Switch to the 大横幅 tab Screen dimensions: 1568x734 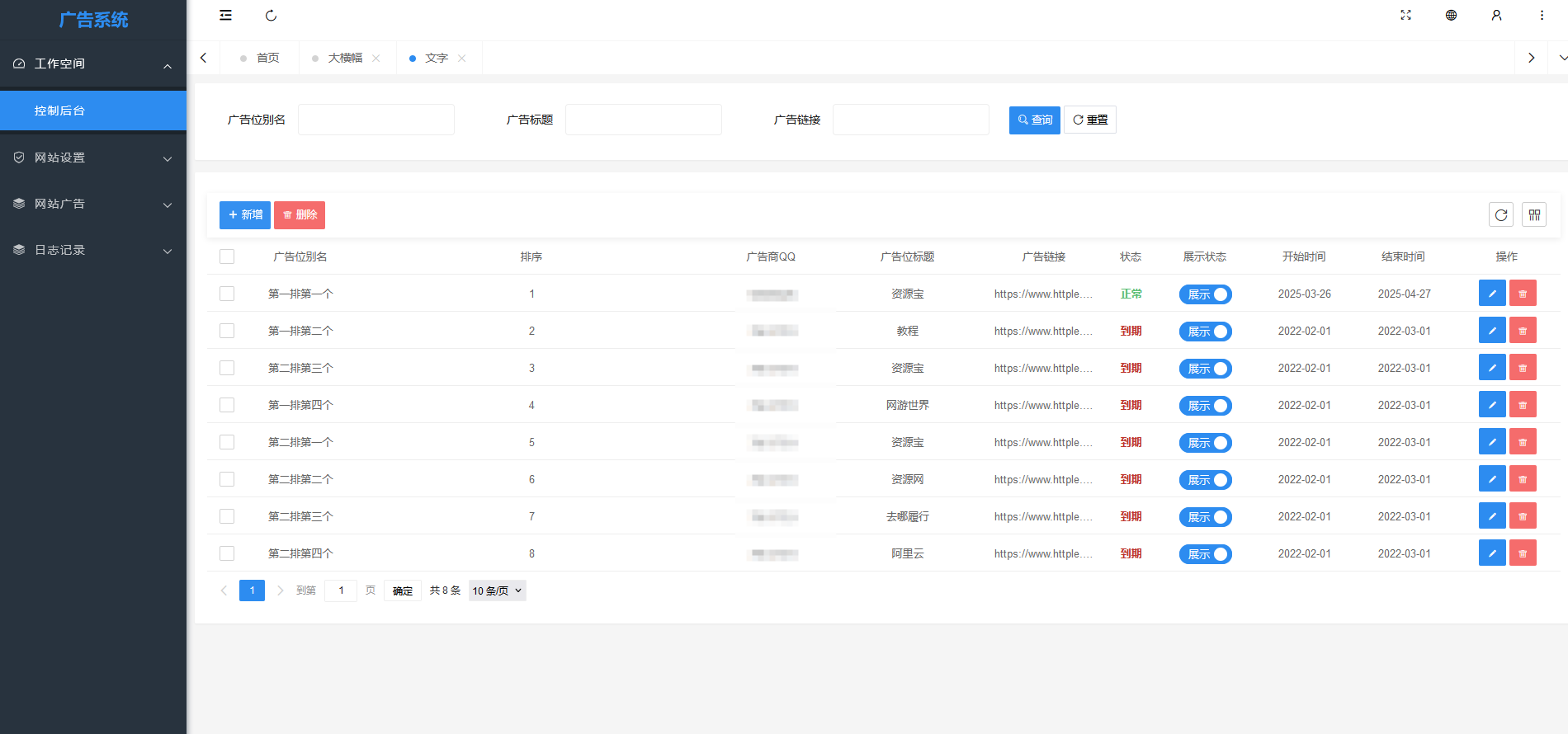[345, 58]
